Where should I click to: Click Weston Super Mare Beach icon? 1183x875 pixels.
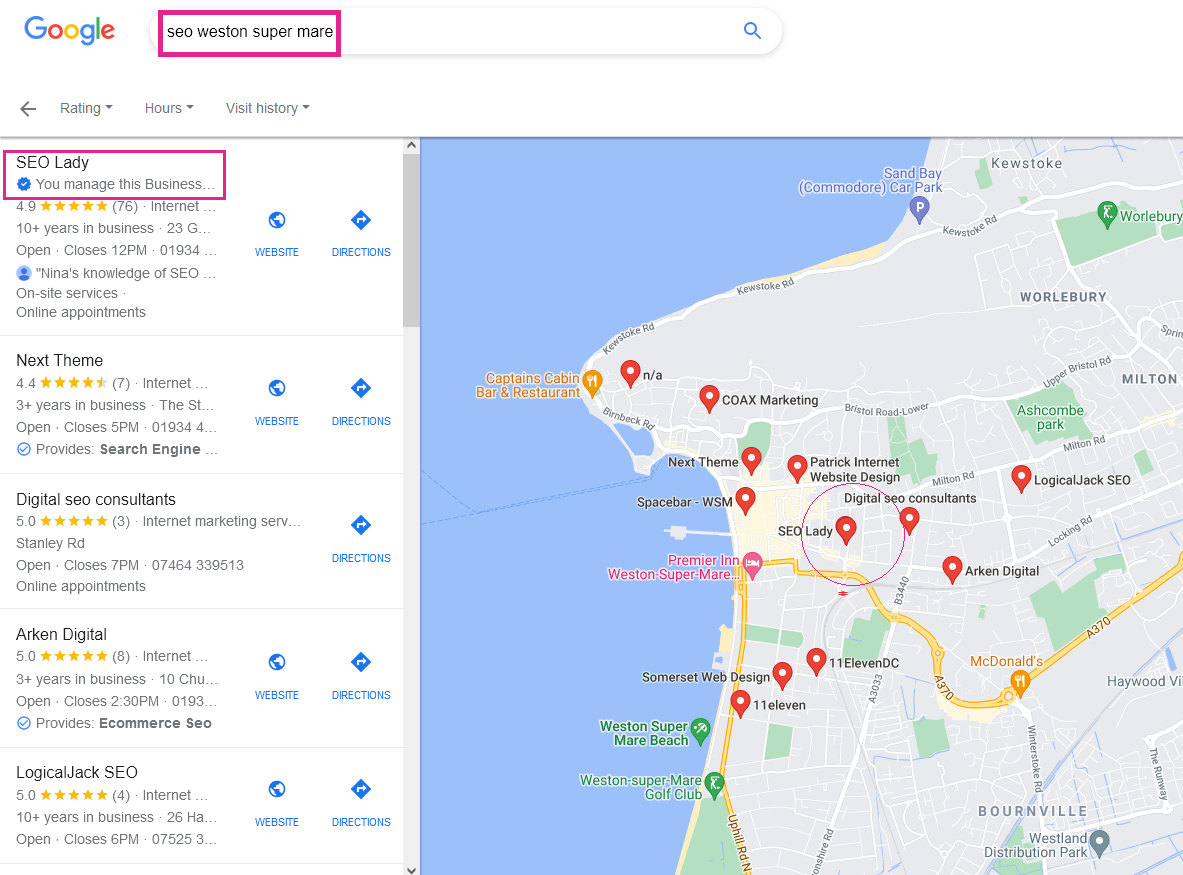(700, 730)
